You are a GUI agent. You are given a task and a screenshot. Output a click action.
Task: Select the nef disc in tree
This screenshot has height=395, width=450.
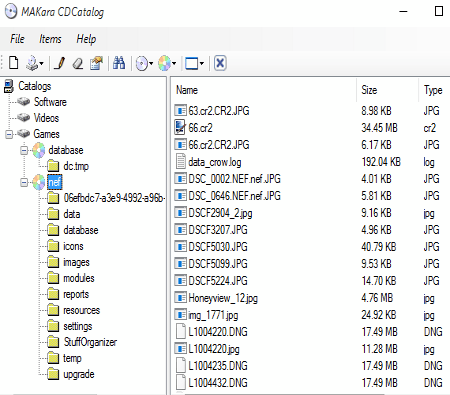(55, 182)
